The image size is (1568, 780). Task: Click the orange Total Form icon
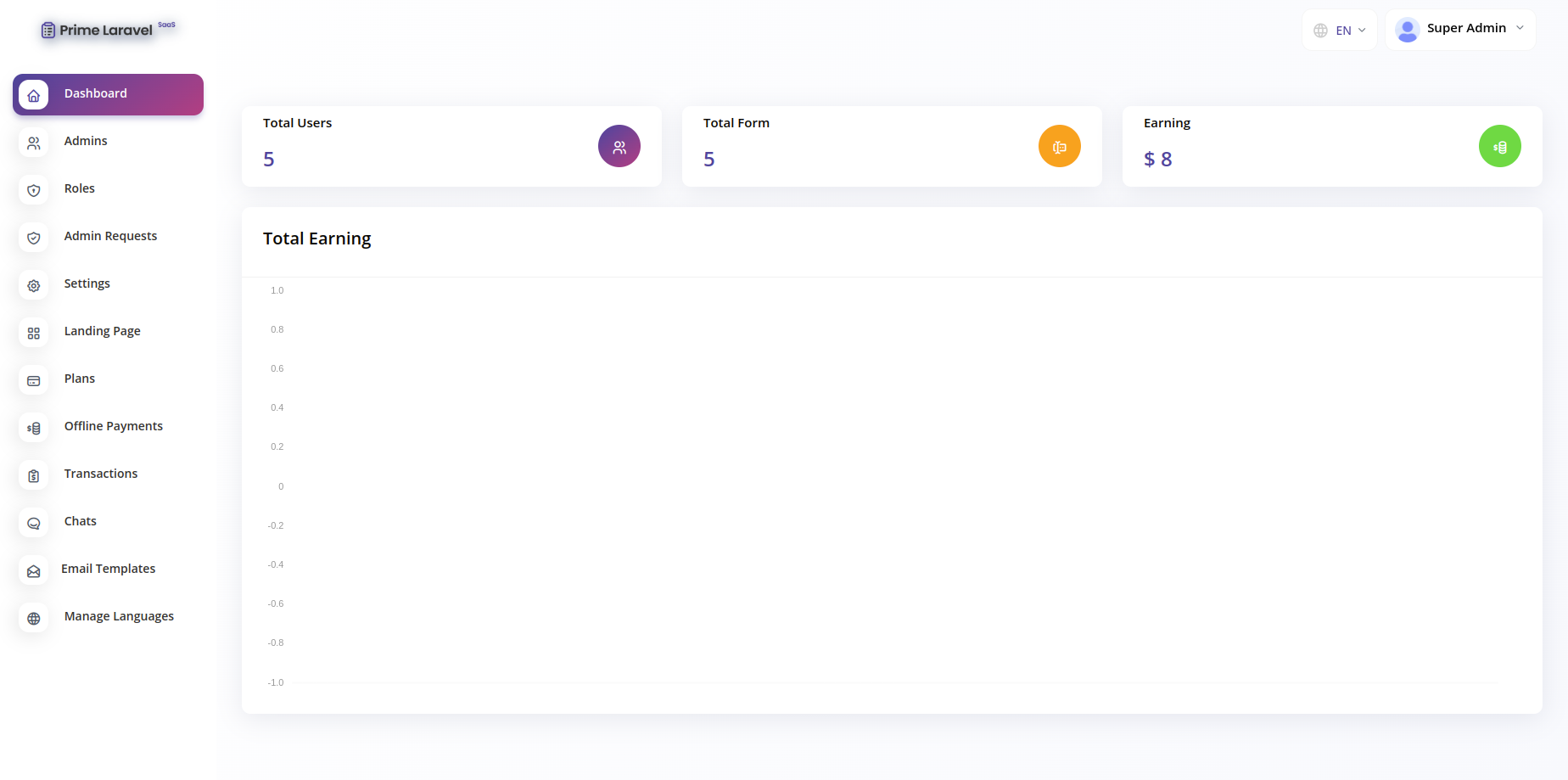[x=1060, y=146]
